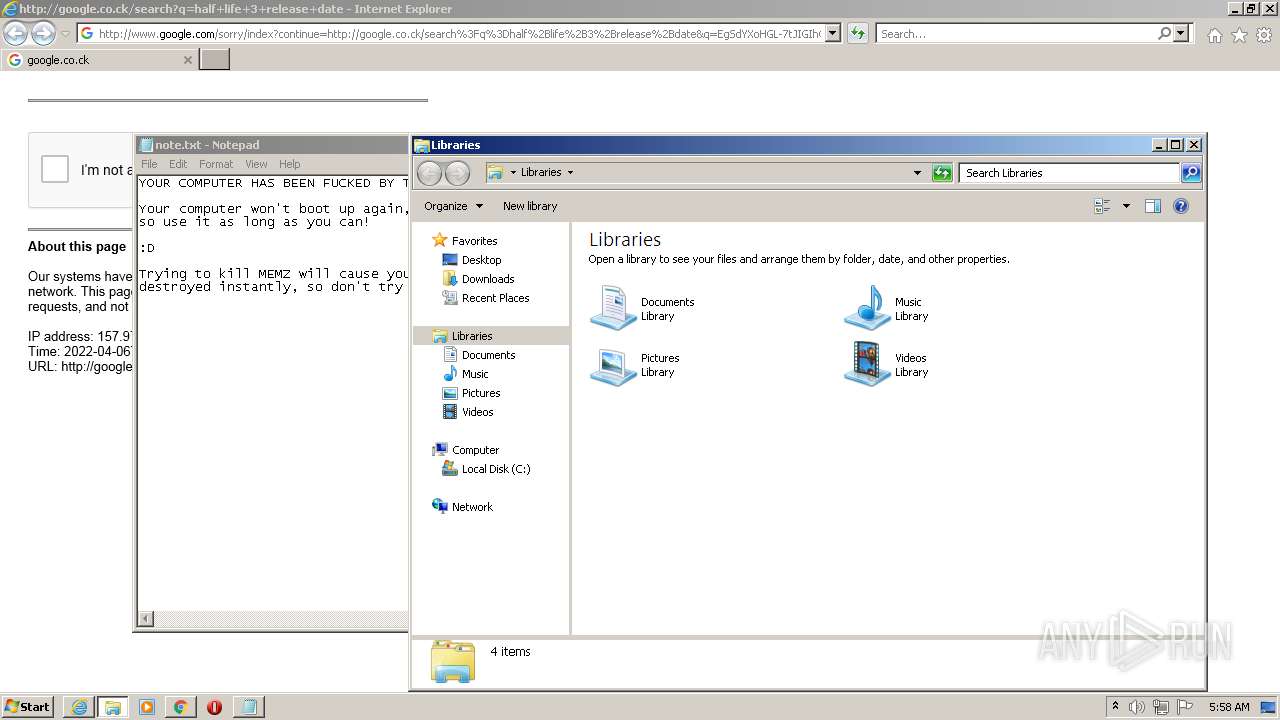
Task: Open Chrome taskbar icon
Action: 181,707
